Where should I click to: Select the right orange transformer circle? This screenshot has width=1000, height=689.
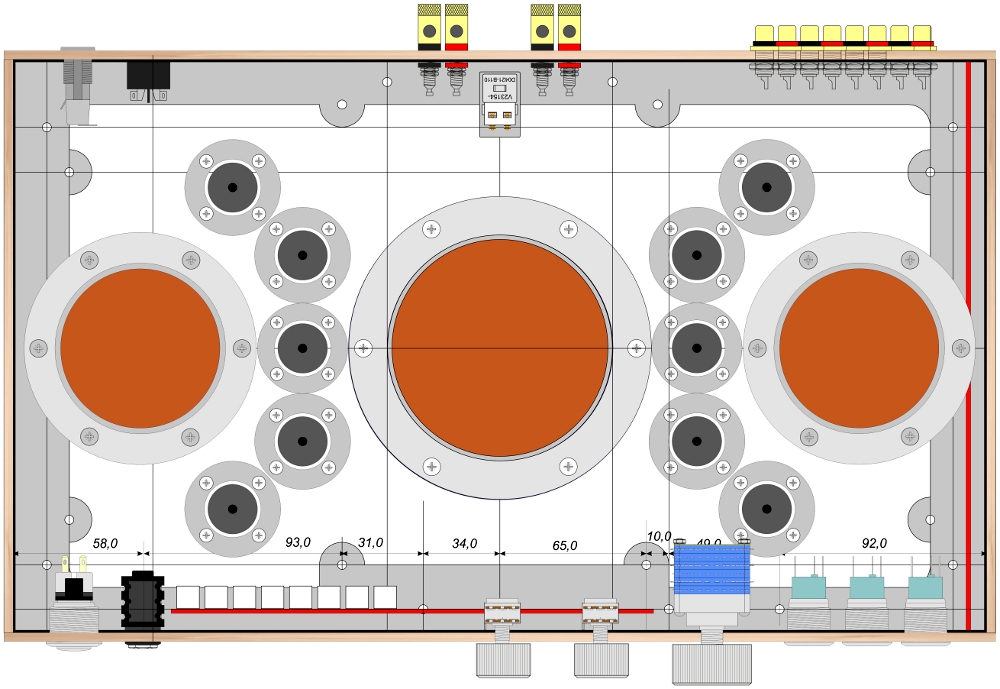(x=858, y=348)
